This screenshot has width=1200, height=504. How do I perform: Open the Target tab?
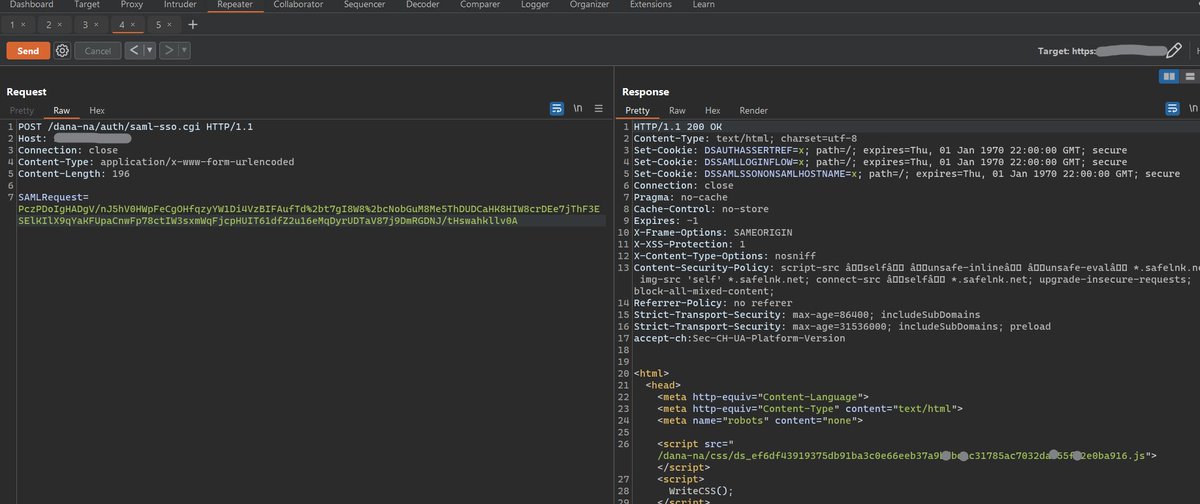pos(87,5)
